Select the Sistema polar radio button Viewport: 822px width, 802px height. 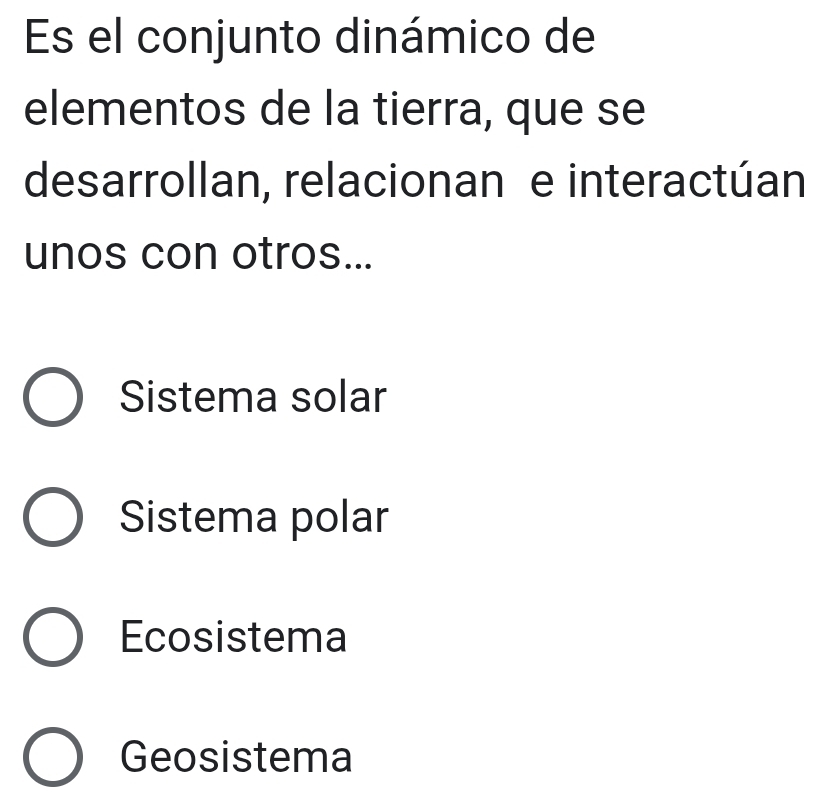click(52, 518)
